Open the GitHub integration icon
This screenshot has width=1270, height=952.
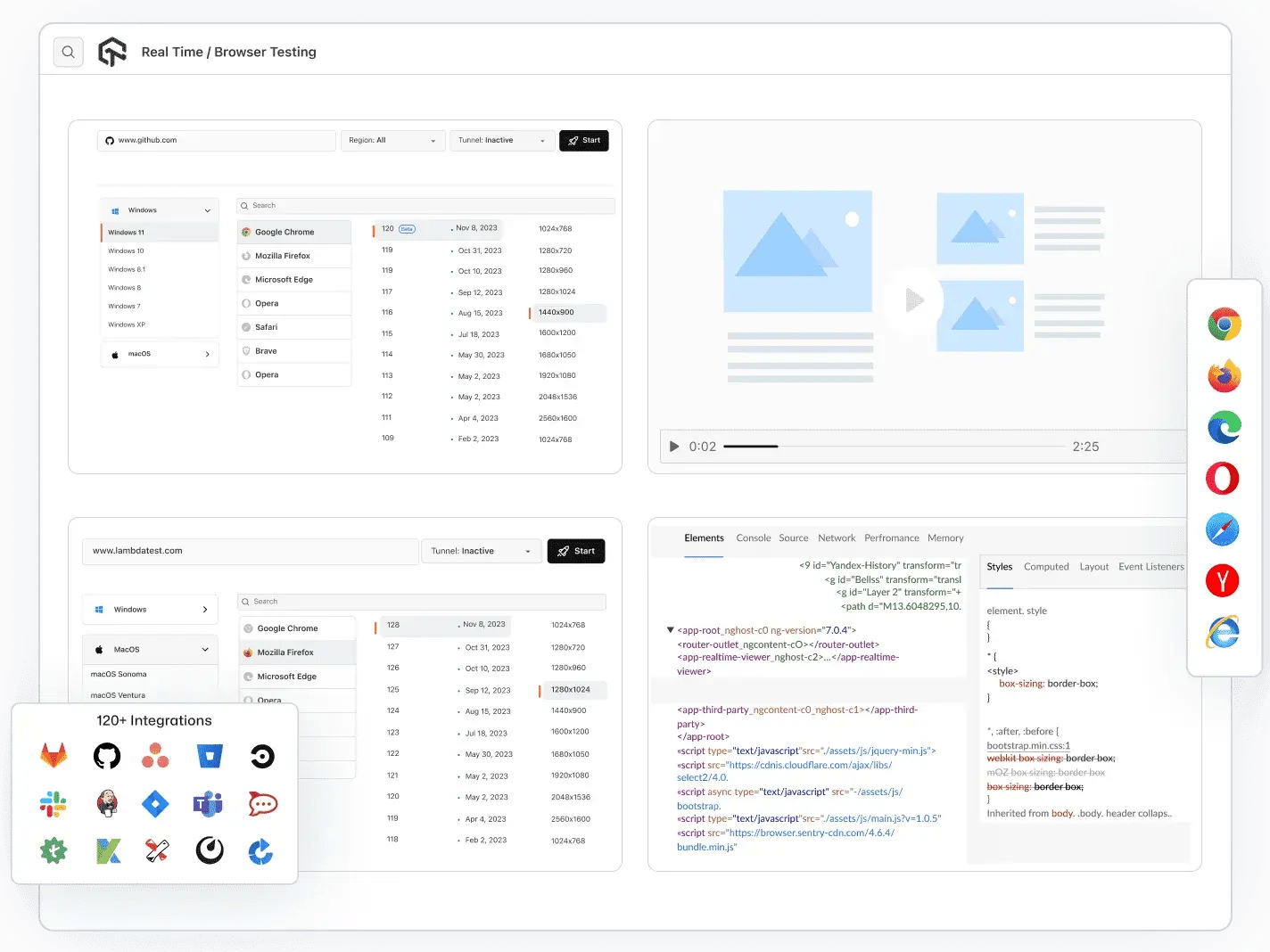point(106,755)
